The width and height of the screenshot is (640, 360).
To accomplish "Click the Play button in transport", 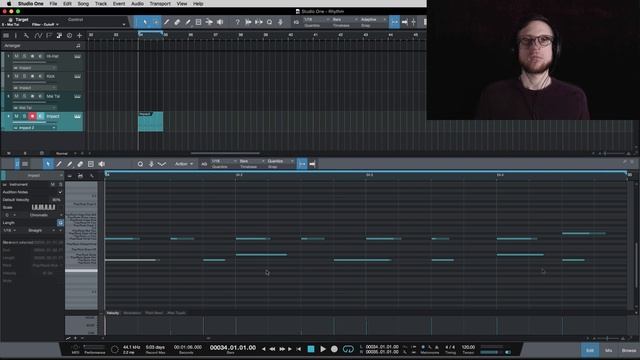I will pos(323,349).
